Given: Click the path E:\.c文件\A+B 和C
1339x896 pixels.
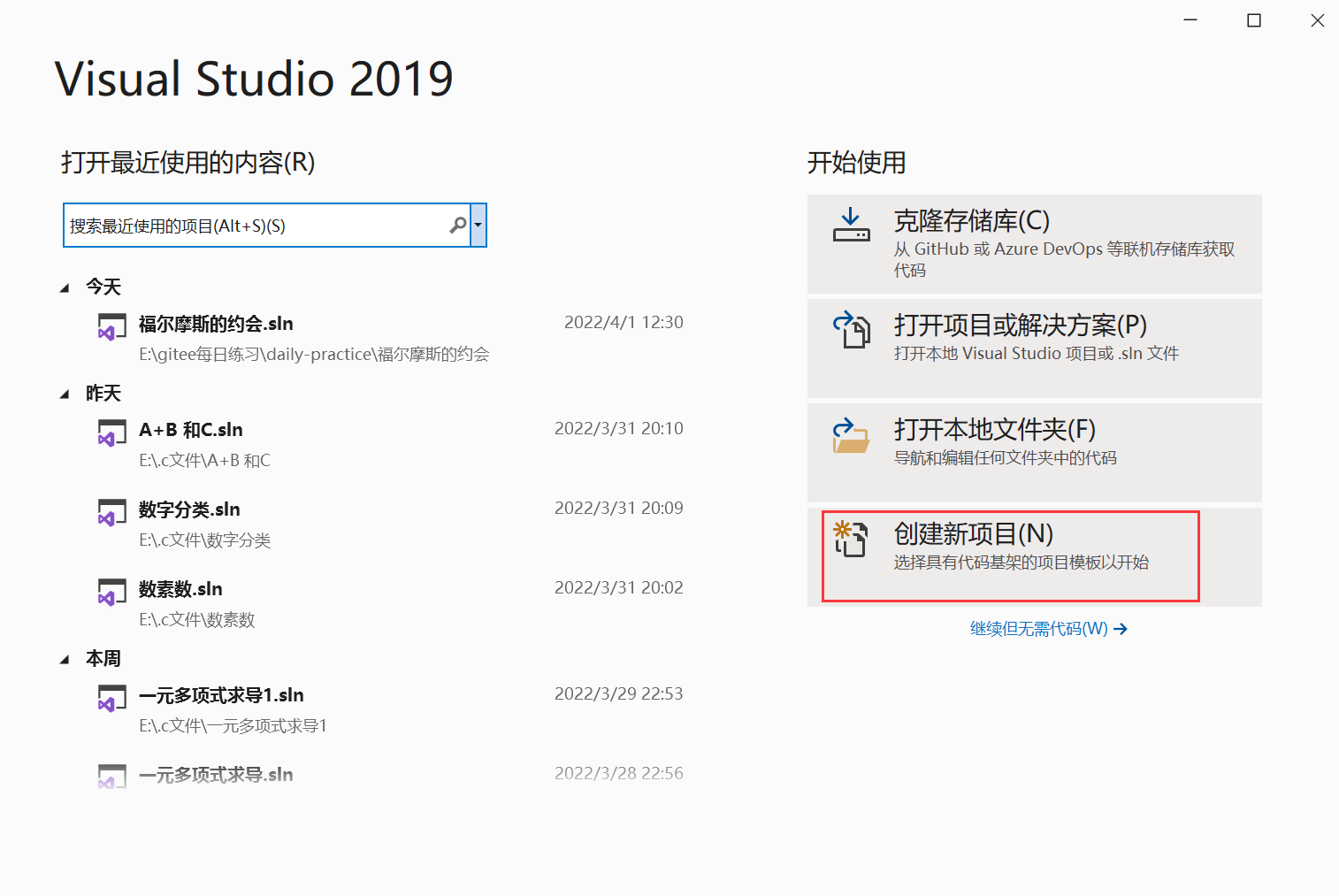Looking at the screenshot, I should (204, 461).
